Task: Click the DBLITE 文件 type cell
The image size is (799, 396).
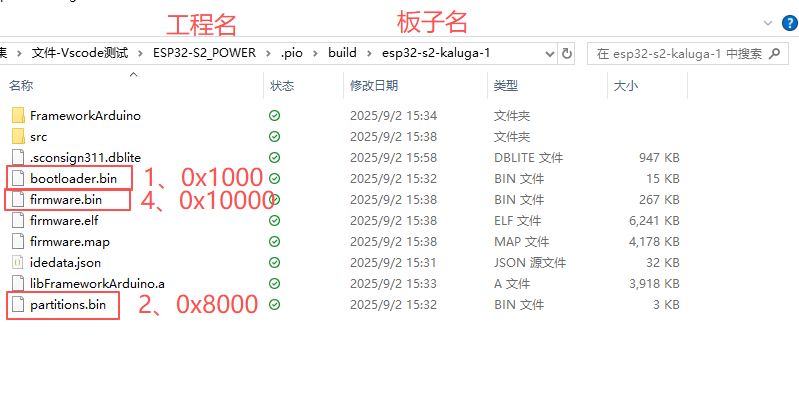Action: coord(528,157)
